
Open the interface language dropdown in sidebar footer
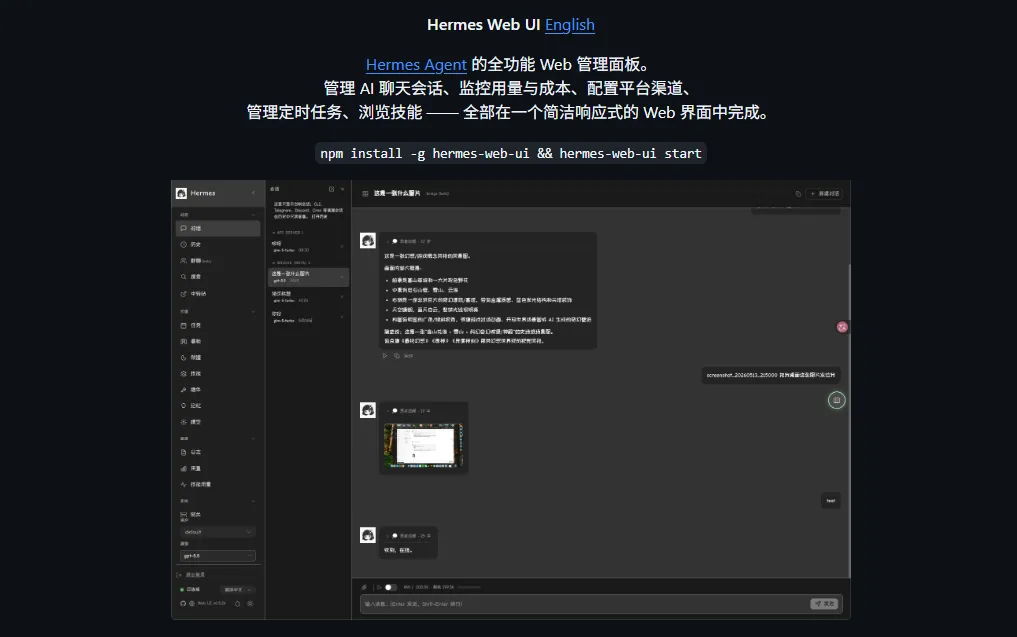(237, 590)
